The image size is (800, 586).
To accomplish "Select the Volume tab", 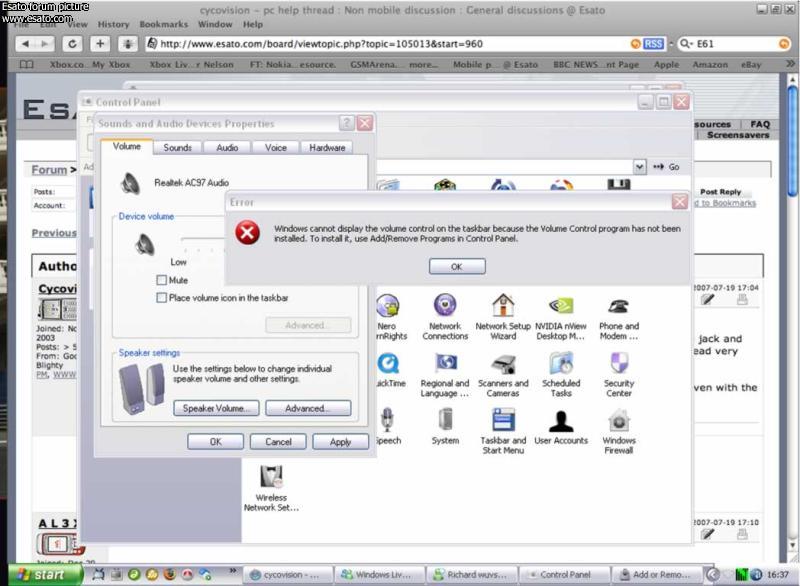I will 127,146.
